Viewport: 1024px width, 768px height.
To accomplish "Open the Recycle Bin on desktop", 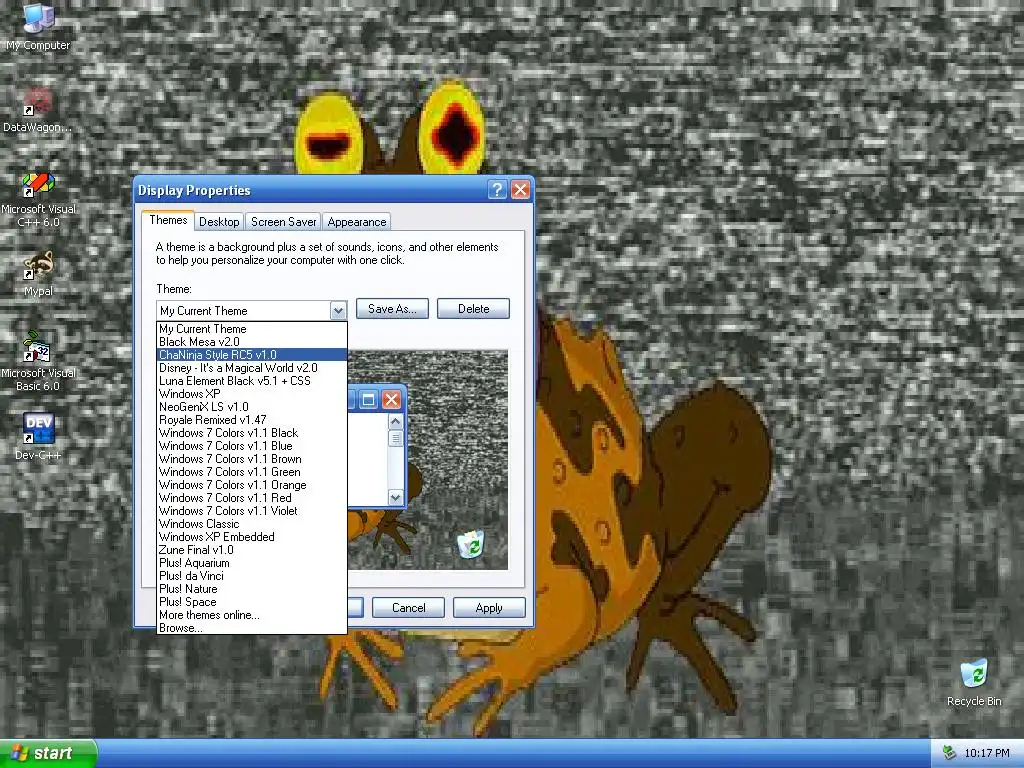I will 974,683.
